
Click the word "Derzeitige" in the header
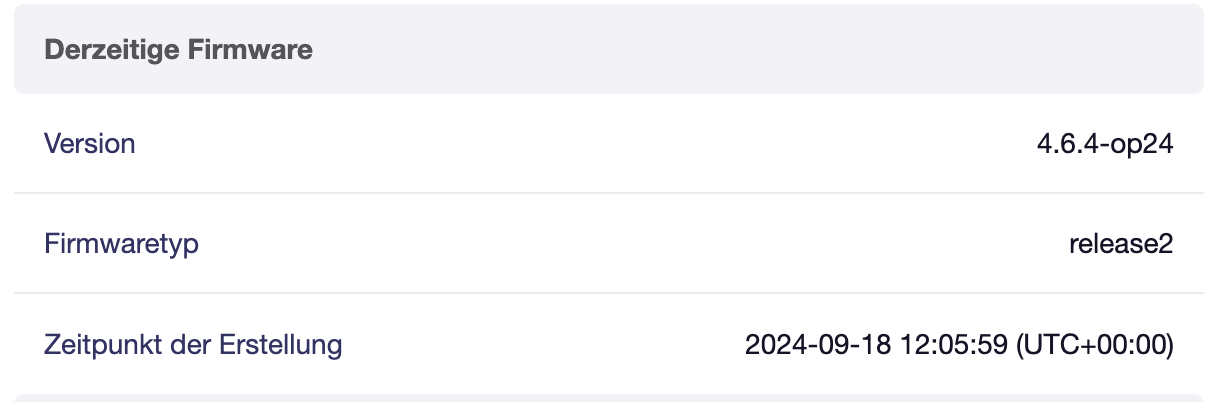[112, 50]
